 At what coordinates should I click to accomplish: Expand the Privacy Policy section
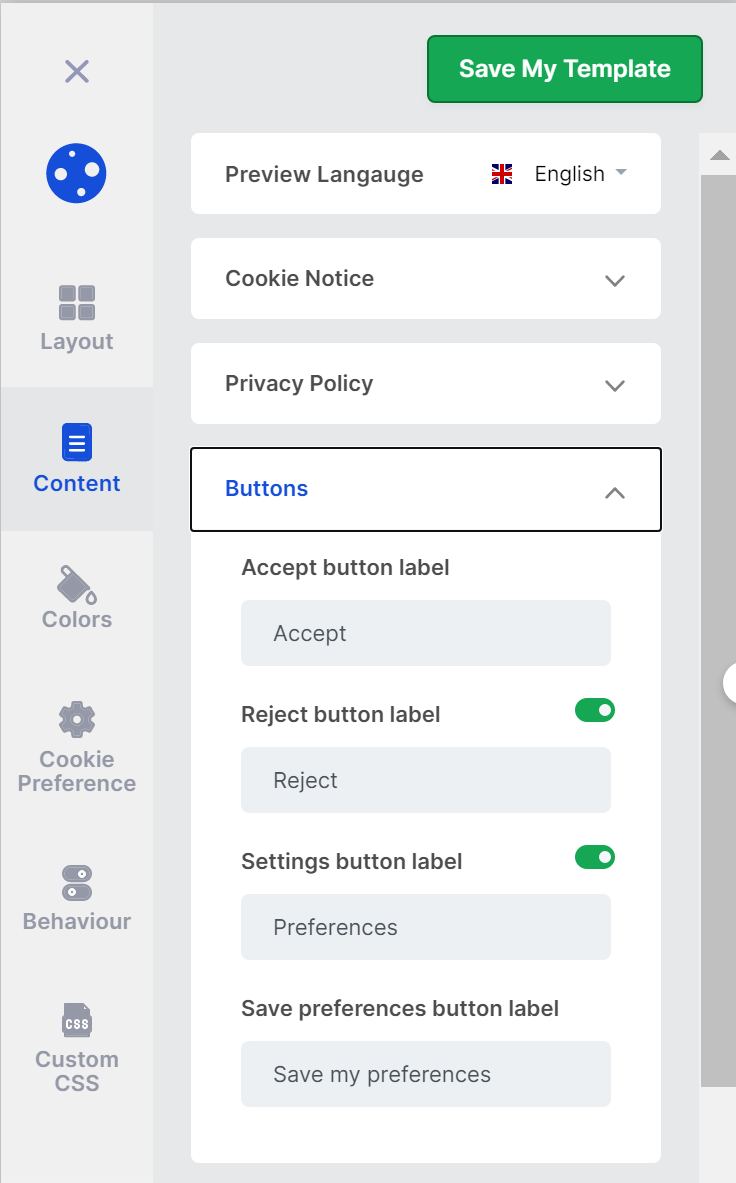(615, 385)
